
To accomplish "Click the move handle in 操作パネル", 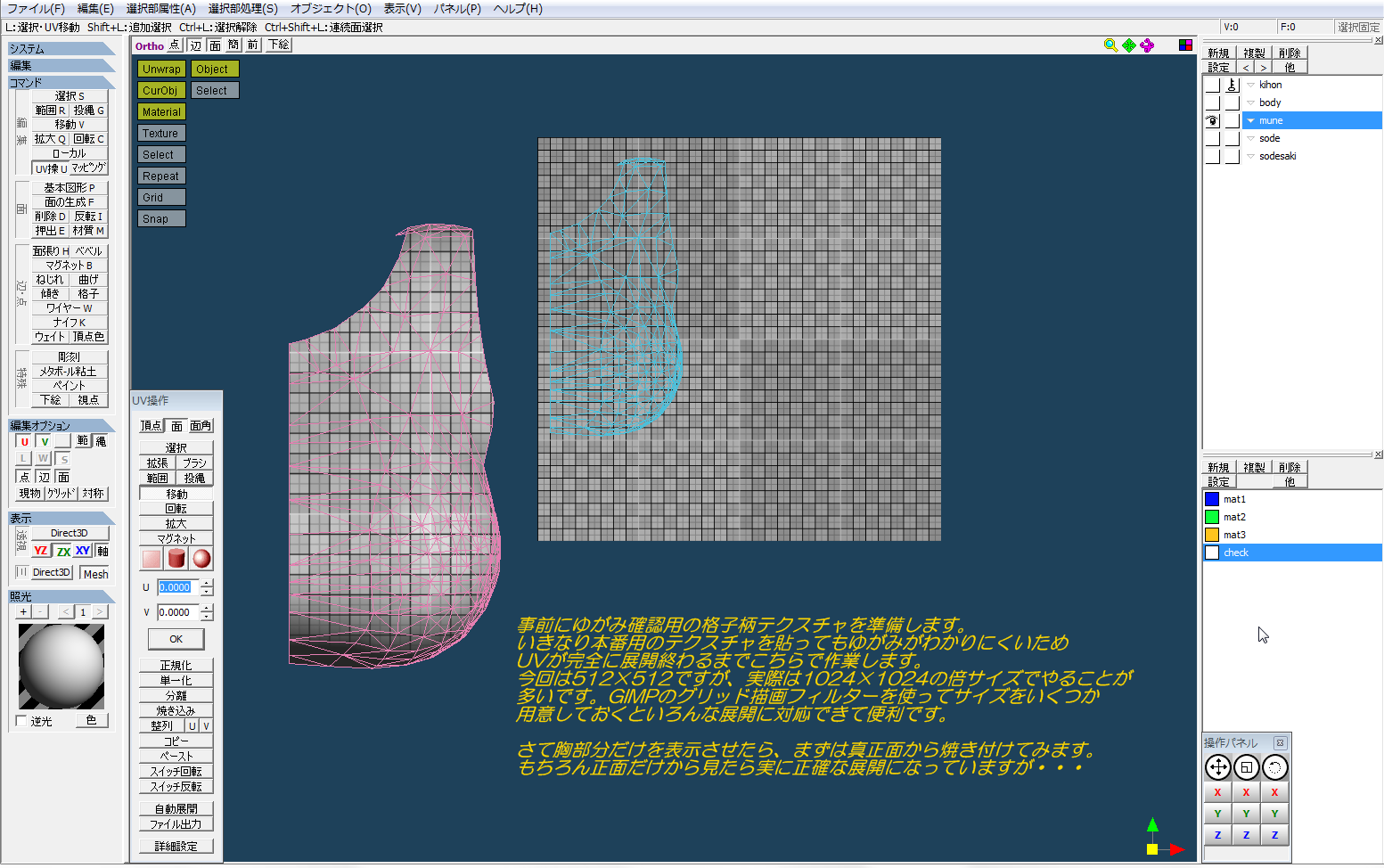I will 1217,767.
